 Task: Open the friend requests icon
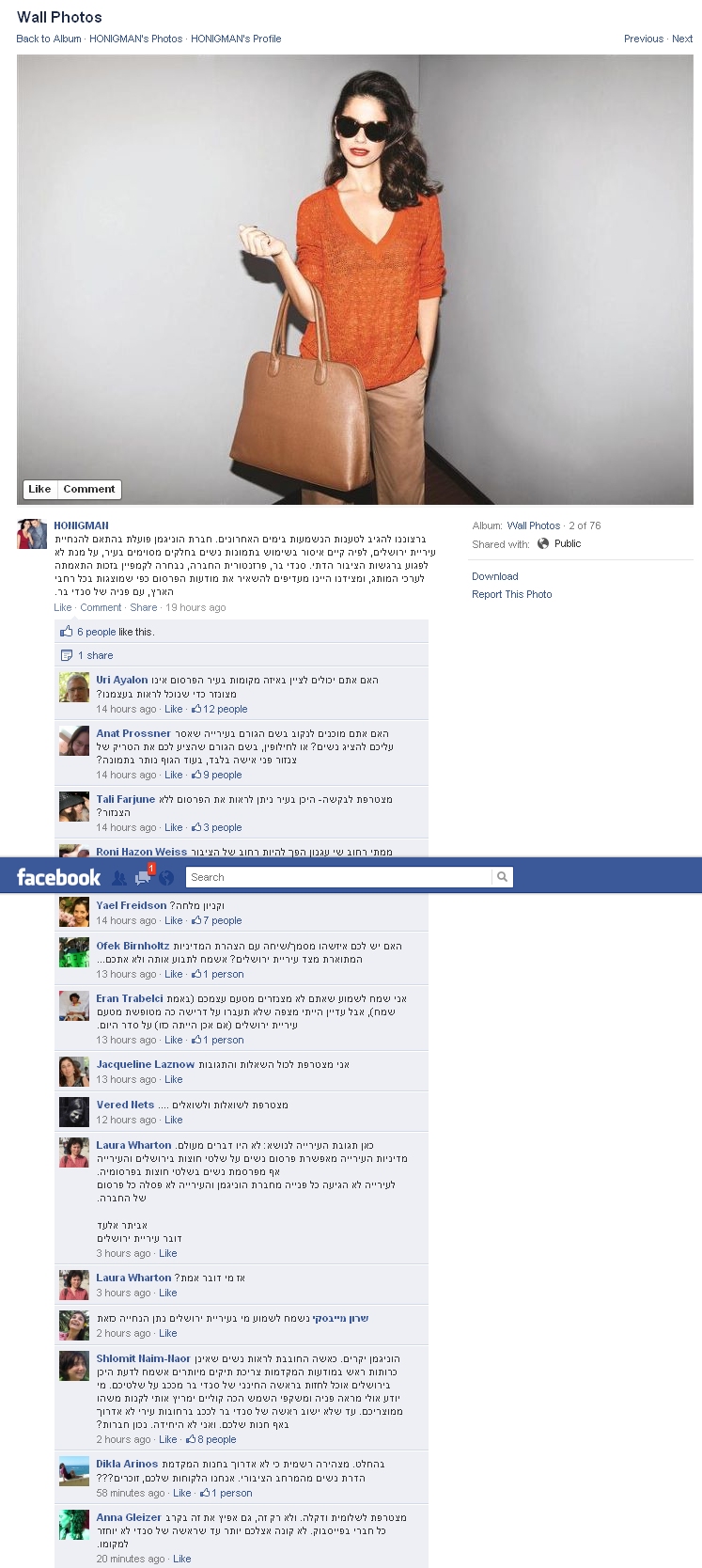coord(119,878)
